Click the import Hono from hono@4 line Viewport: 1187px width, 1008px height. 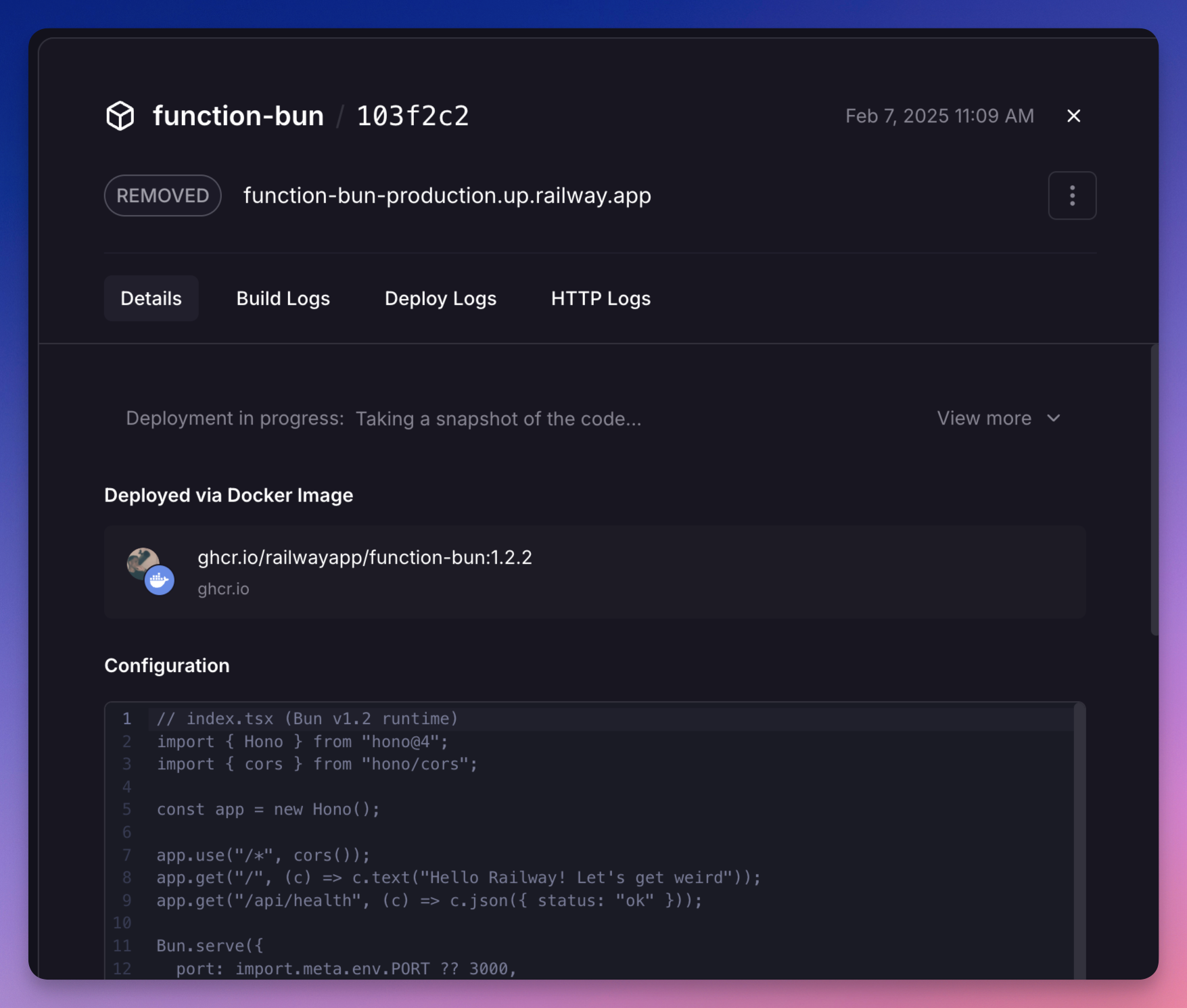[302, 742]
